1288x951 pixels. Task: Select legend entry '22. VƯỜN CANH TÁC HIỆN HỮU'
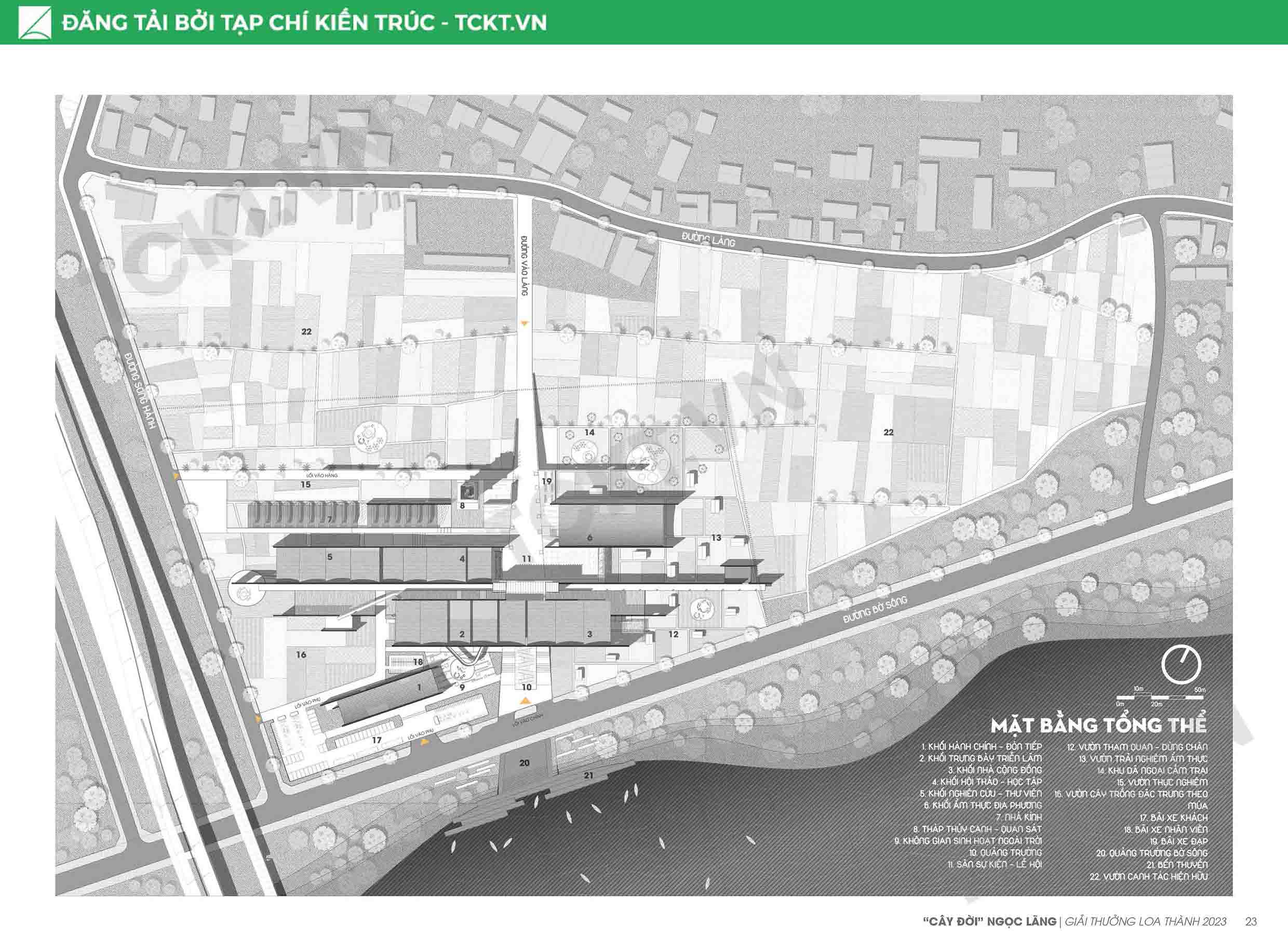1149,877
